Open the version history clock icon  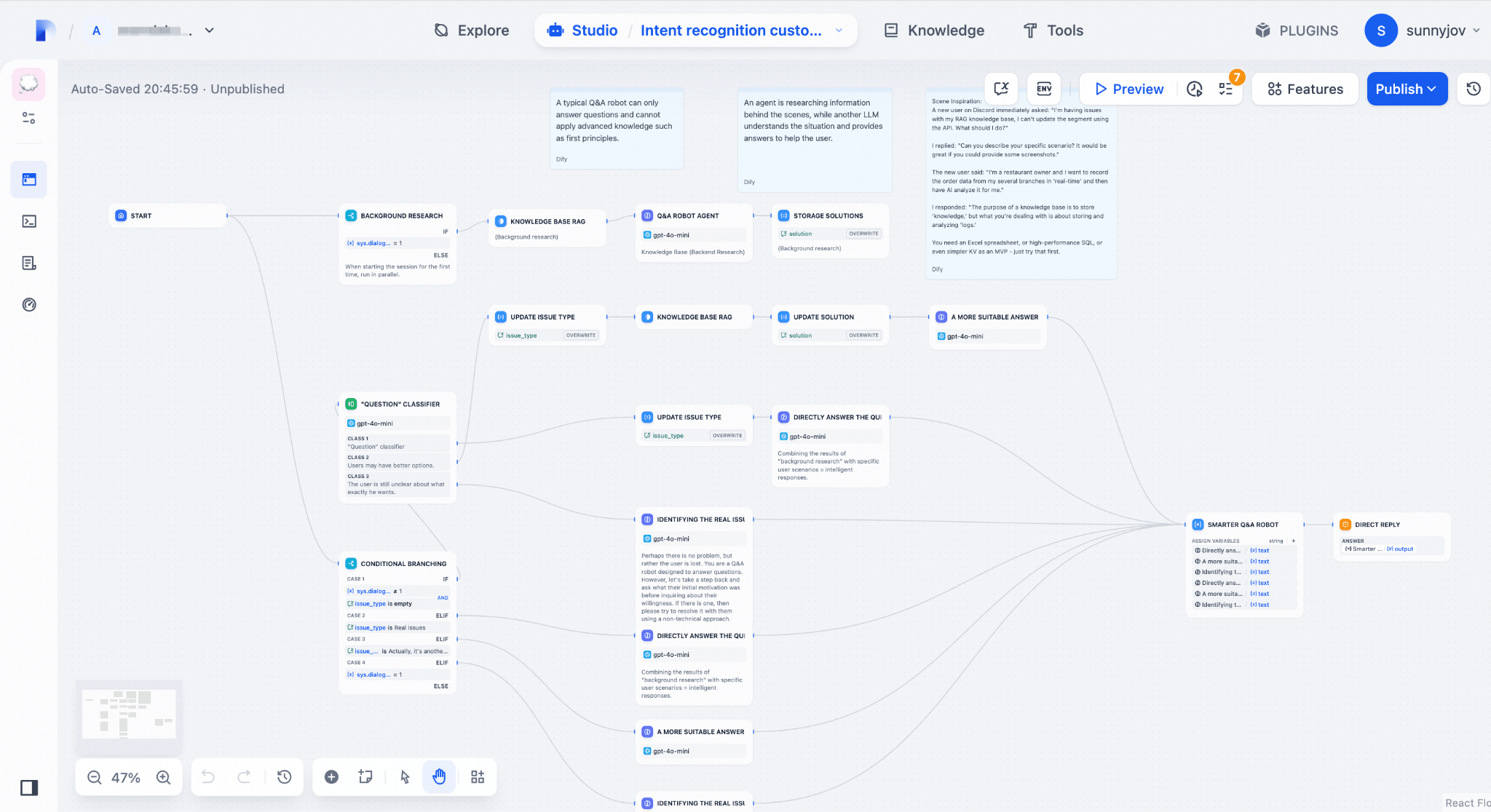pyautogui.click(x=1474, y=89)
